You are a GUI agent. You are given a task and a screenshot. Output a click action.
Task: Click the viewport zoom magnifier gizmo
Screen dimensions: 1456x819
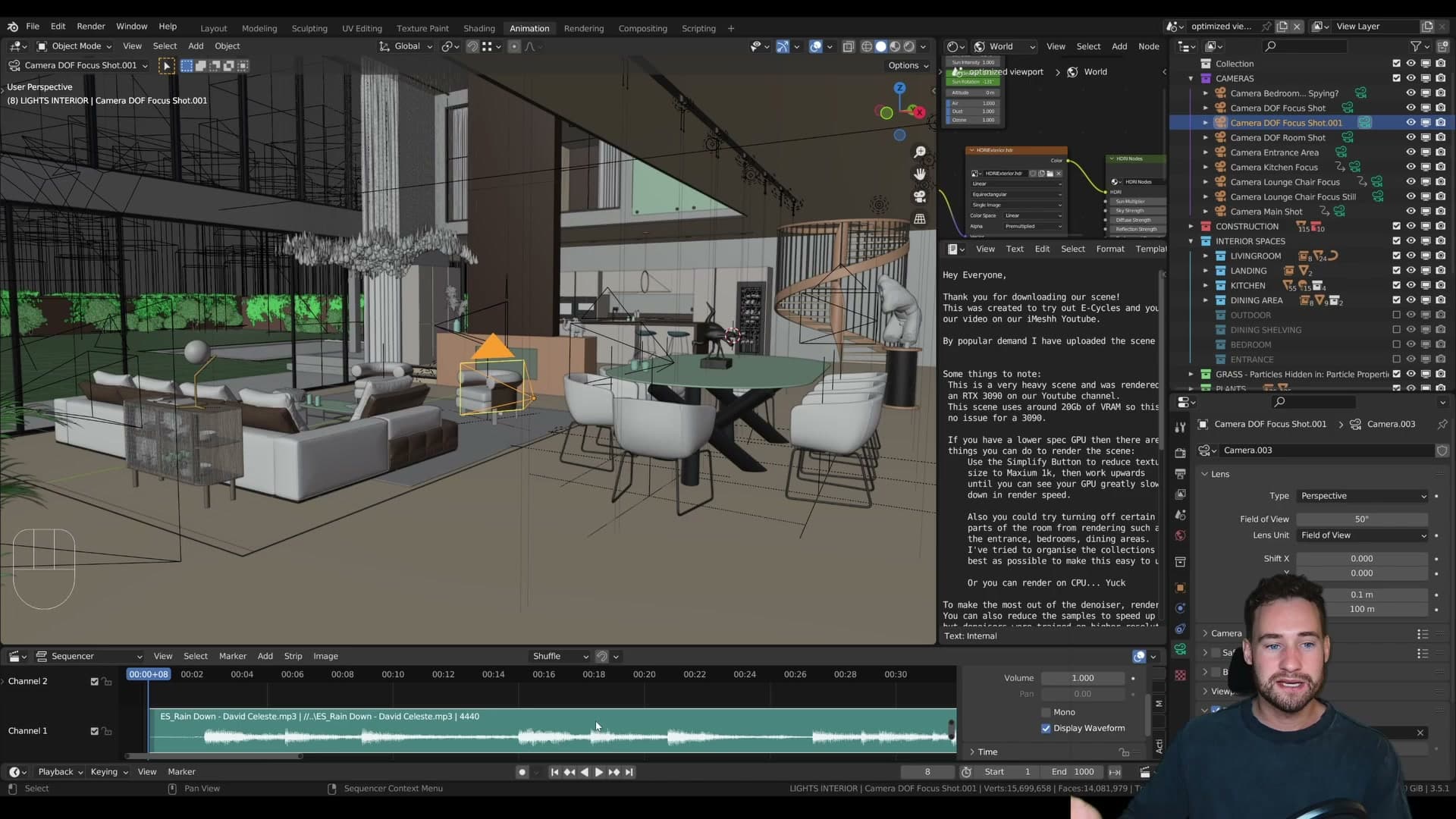pos(920,152)
